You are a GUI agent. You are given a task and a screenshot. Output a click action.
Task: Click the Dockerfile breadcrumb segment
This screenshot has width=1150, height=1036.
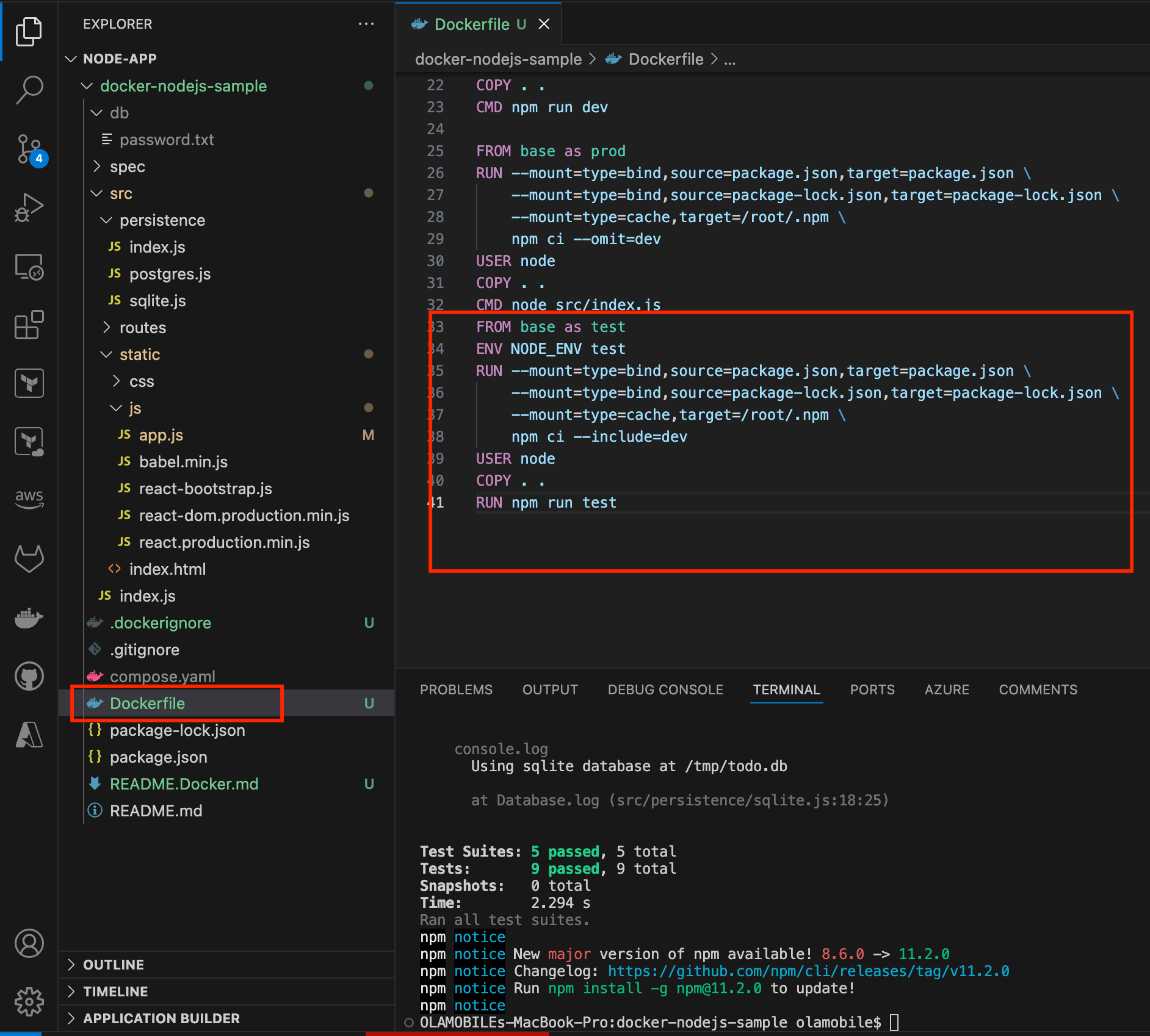click(x=654, y=59)
